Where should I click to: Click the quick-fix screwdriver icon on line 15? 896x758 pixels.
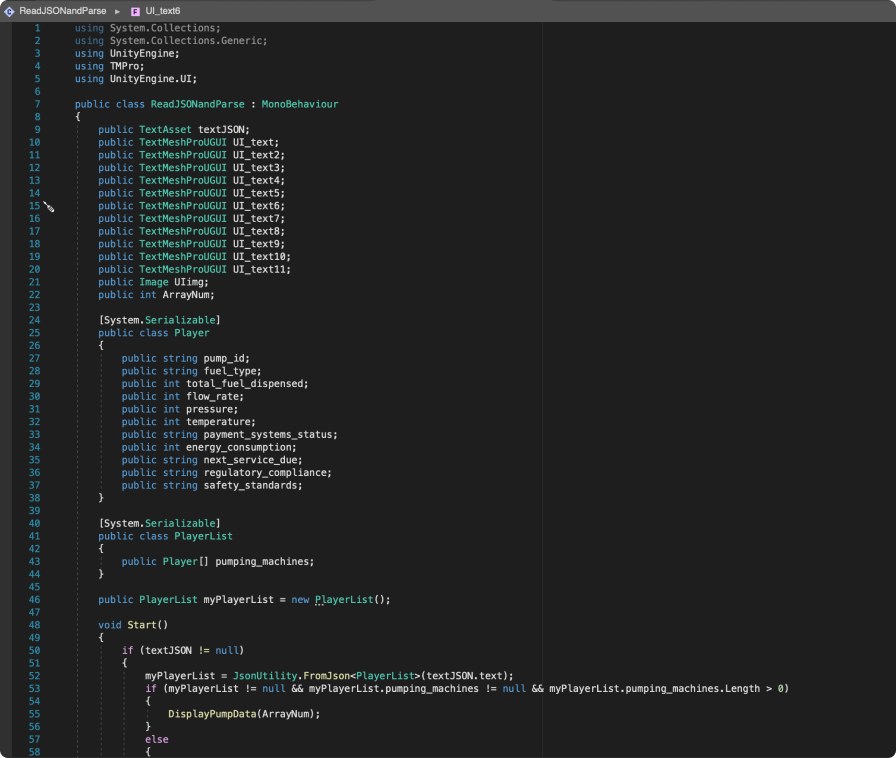pos(48,206)
